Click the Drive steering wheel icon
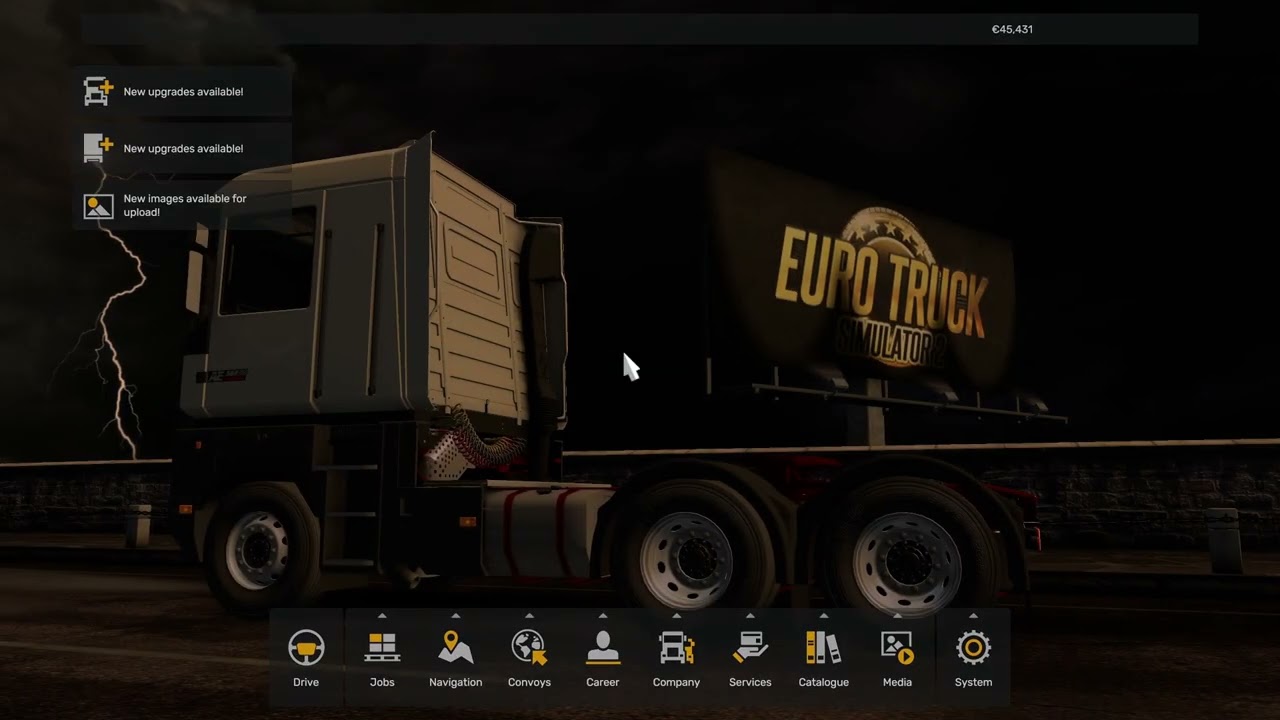Viewport: 1280px width, 720px height. click(x=306, y=648)
